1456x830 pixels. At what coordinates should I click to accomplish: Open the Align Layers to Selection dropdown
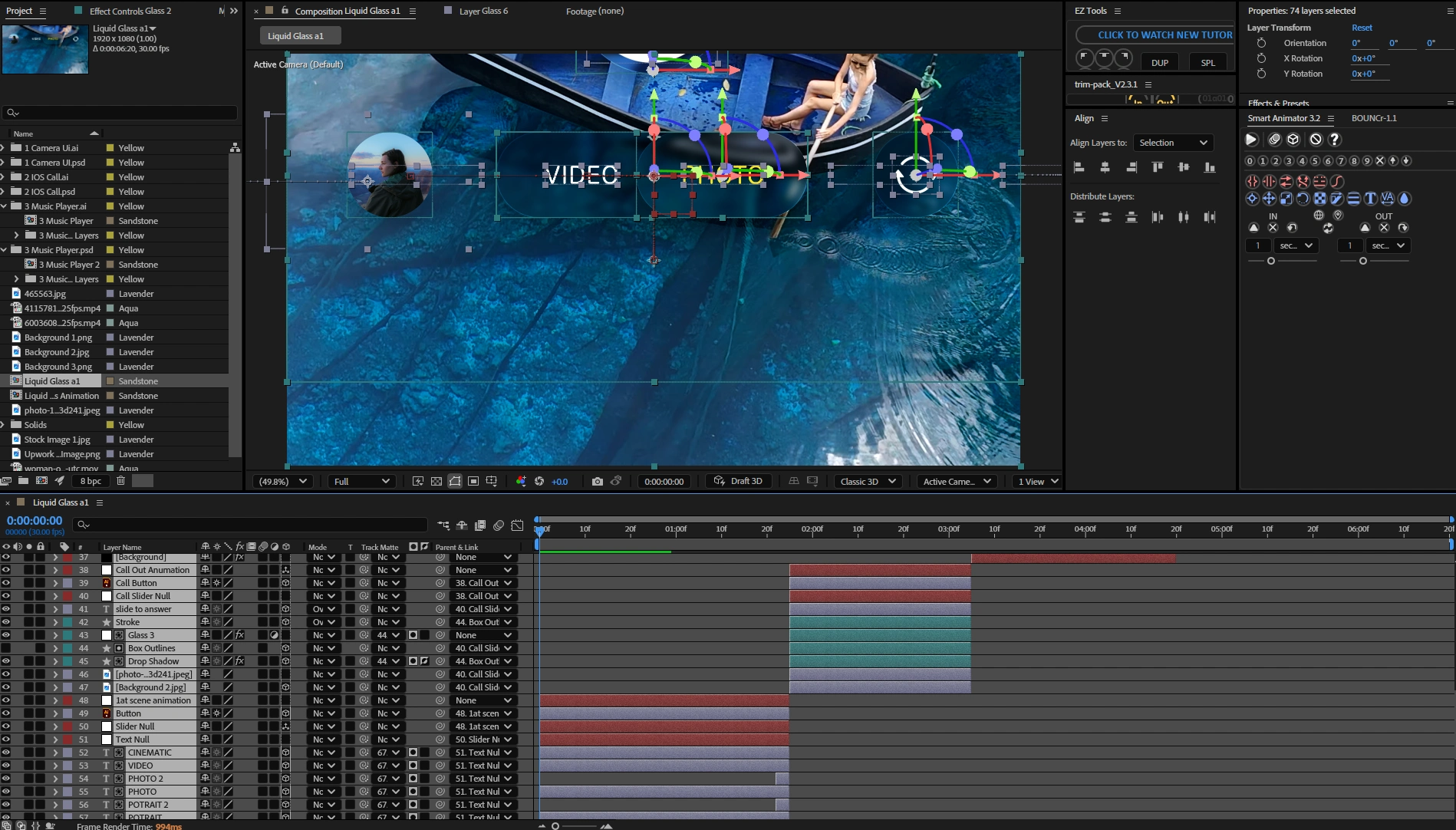[x=1173, y=143]
